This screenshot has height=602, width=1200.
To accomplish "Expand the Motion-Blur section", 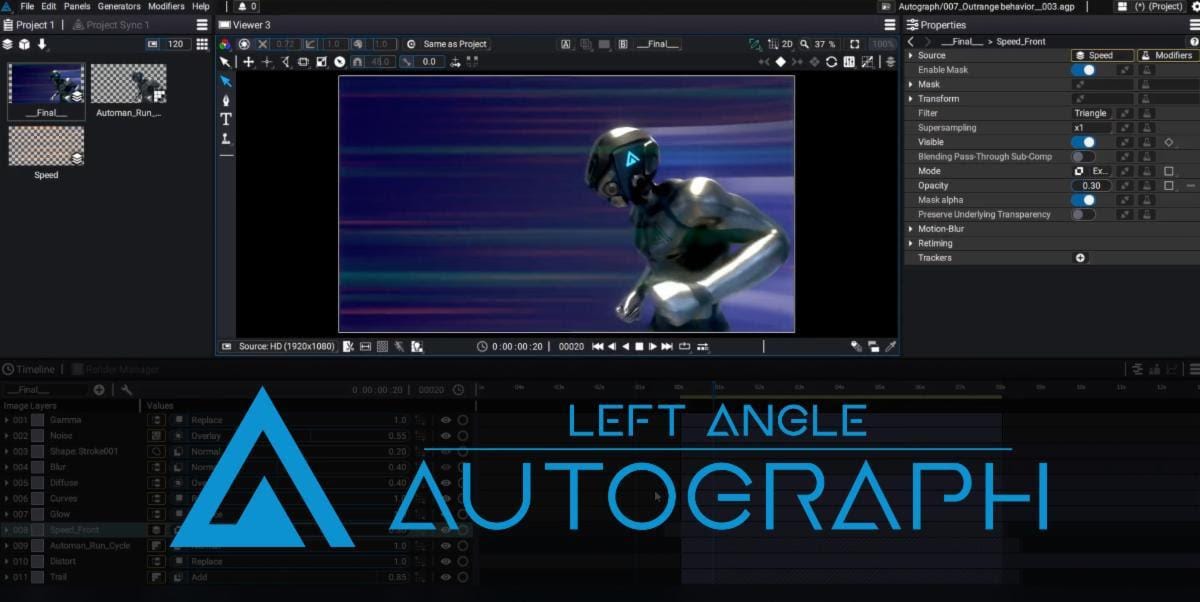I will coord(911,229).
